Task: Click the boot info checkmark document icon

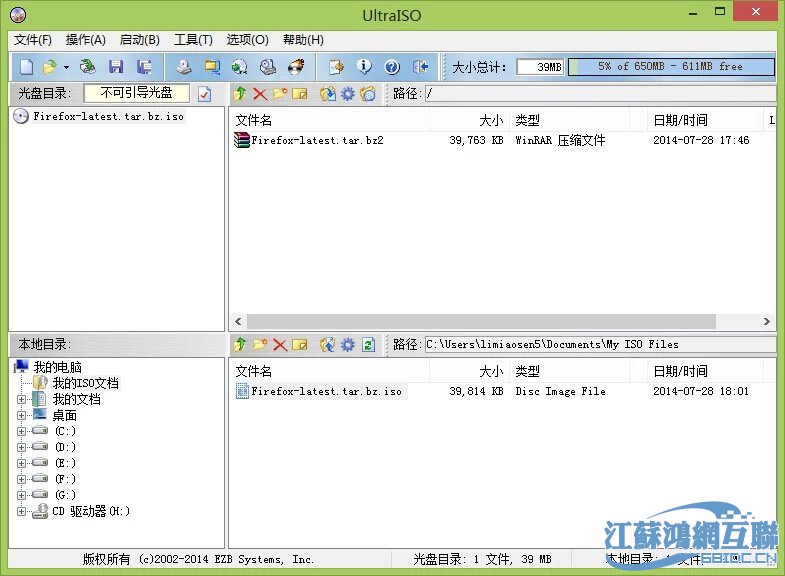Action: (x=204, y=94)
